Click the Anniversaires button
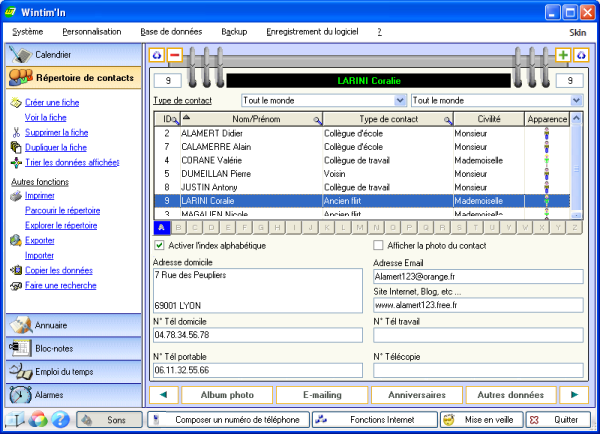The width and height of the screenshot is (600, 434). point(417,395)
